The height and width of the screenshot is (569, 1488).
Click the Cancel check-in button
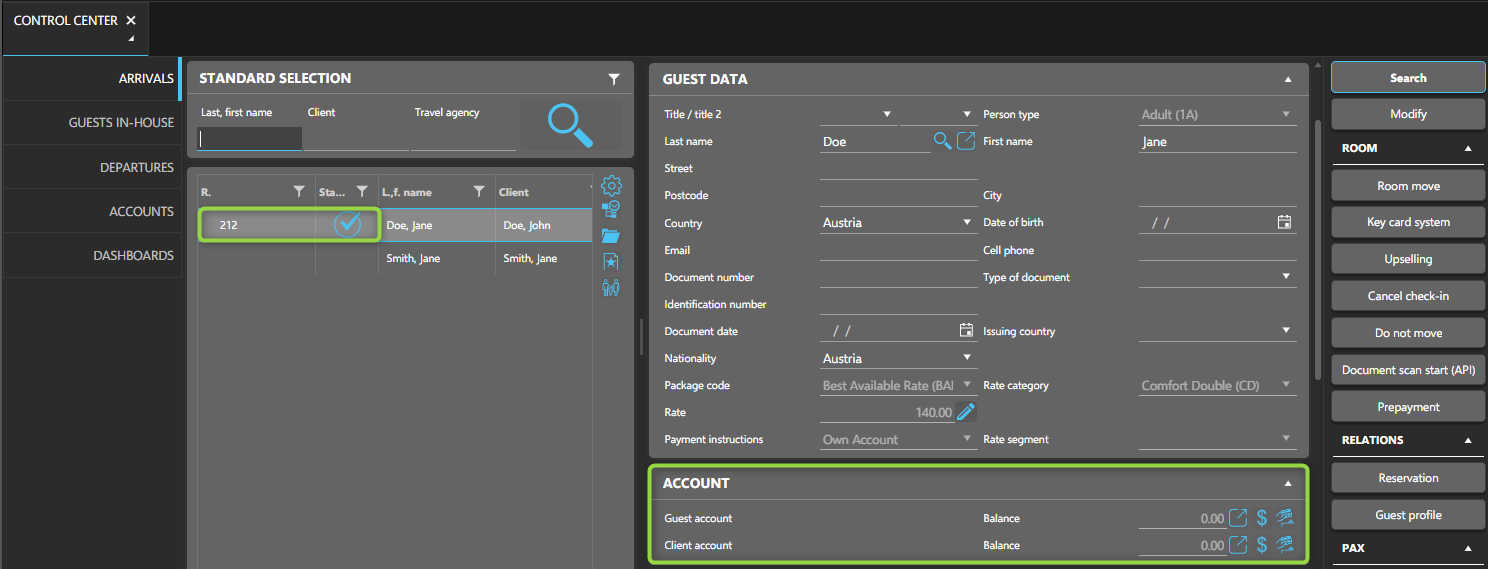pos(1408,296)
